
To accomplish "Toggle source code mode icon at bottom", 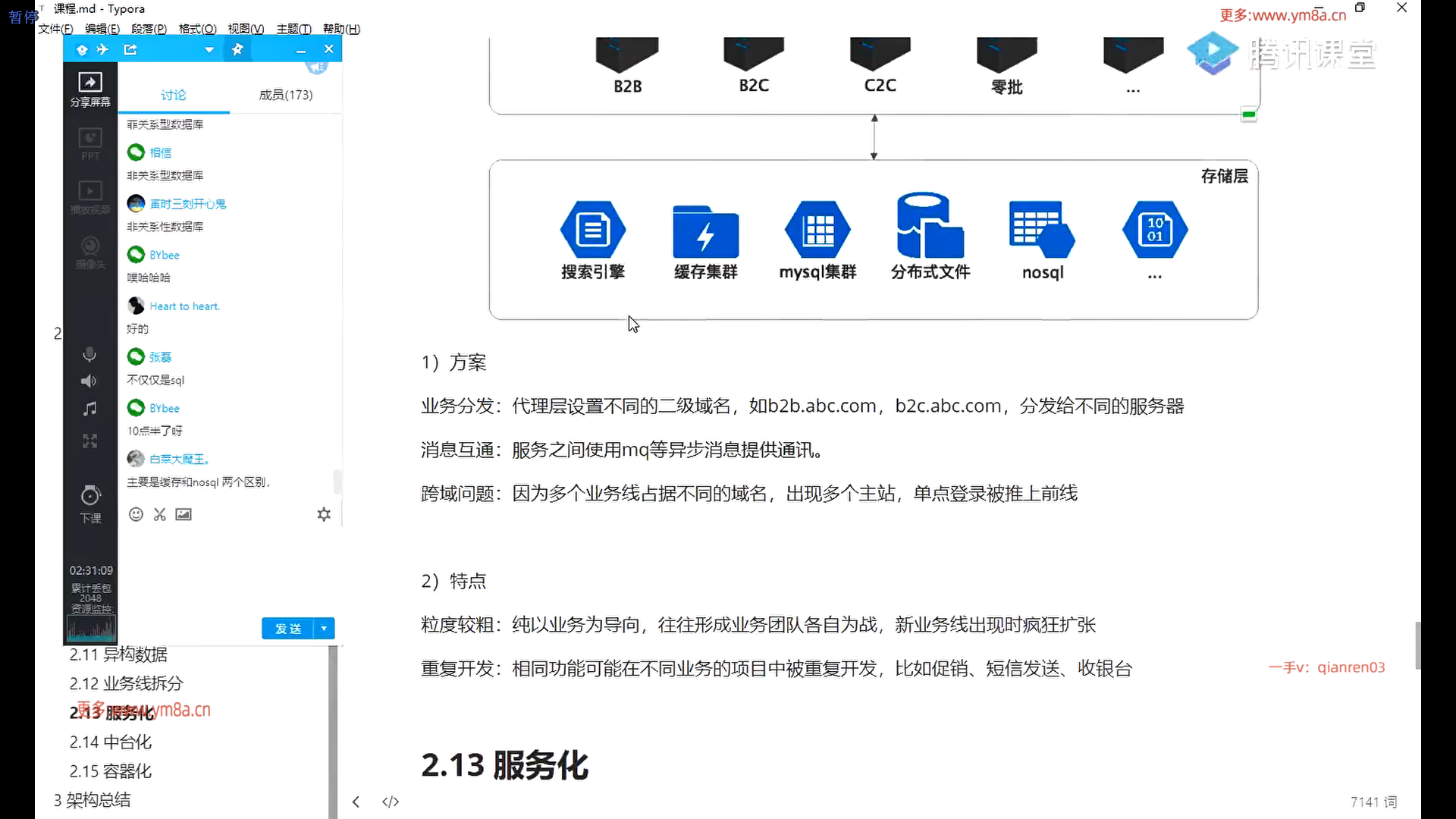I will pos(391,802).
